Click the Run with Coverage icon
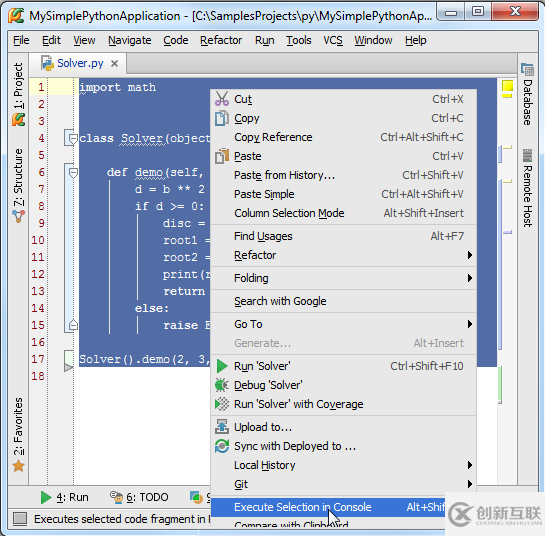Screen dimensions: 545x536 pyautogui.click(x=221, y=404)
